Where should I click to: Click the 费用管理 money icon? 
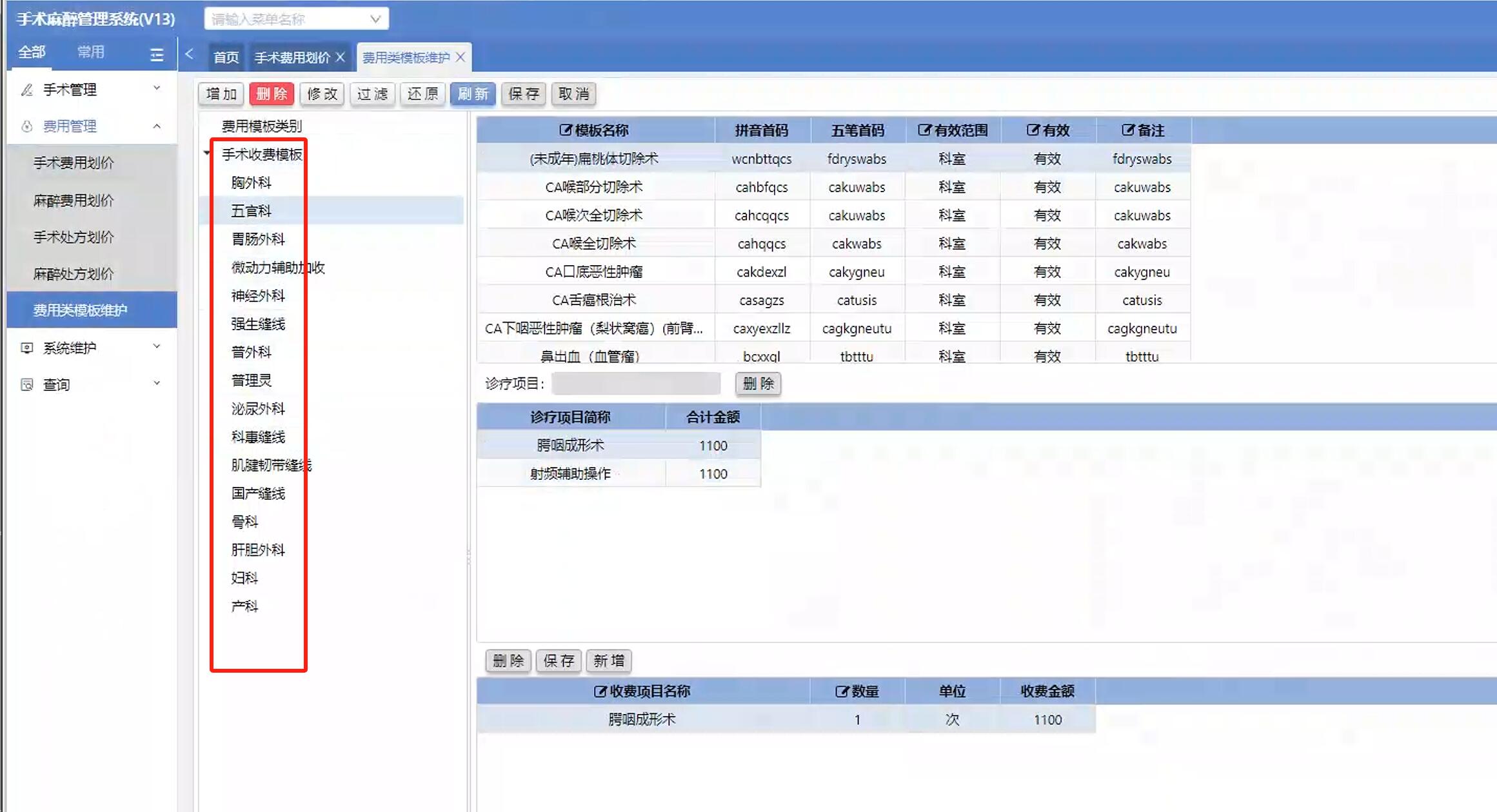point(27,126)
